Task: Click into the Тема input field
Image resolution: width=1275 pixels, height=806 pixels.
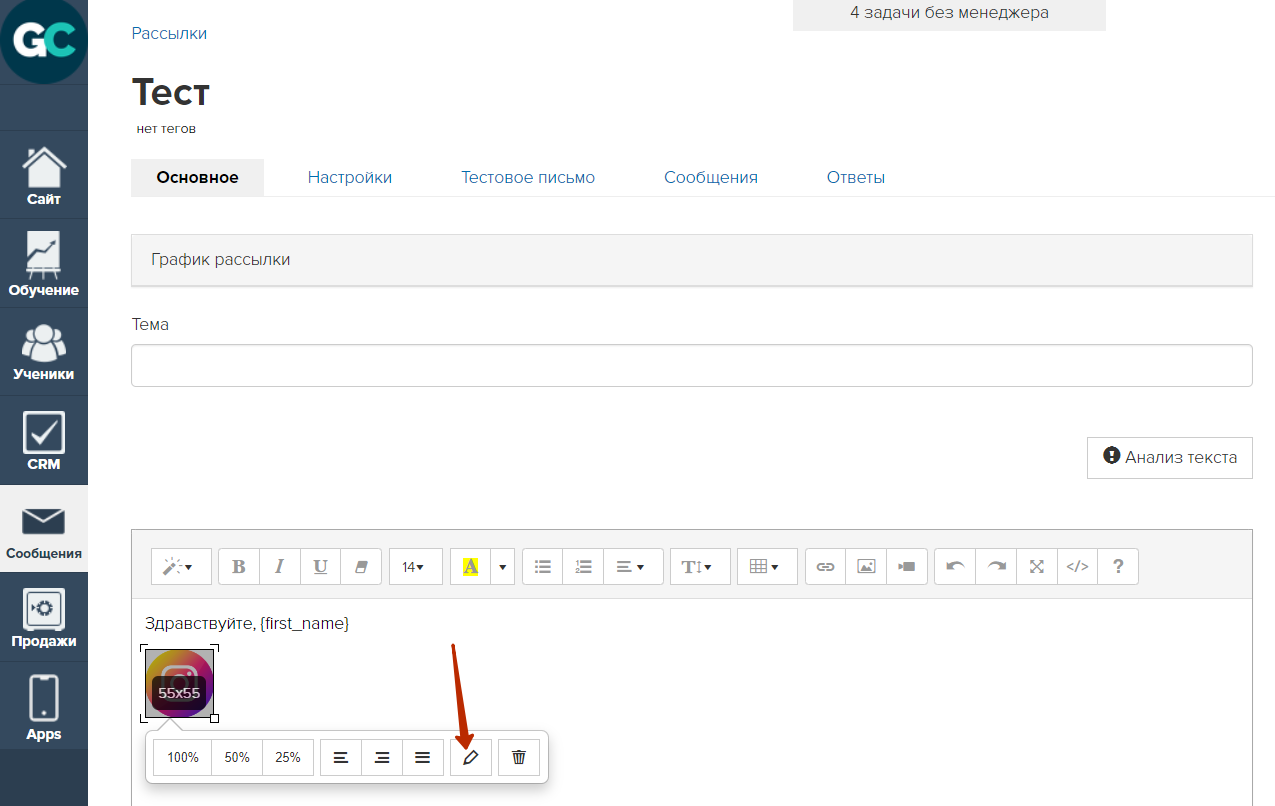Action: (691, 365)
